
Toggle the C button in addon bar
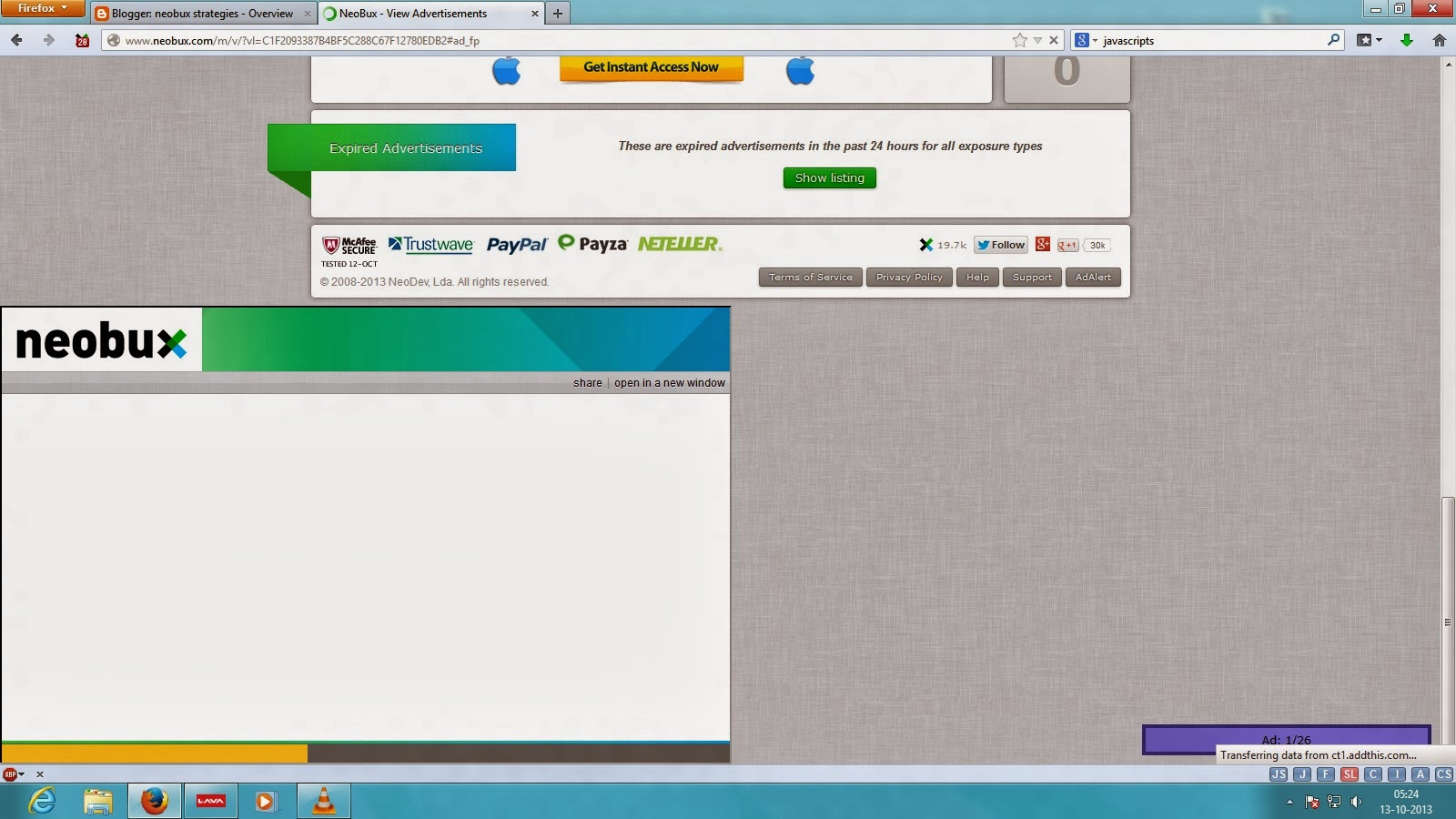(x=1373, y=774)
